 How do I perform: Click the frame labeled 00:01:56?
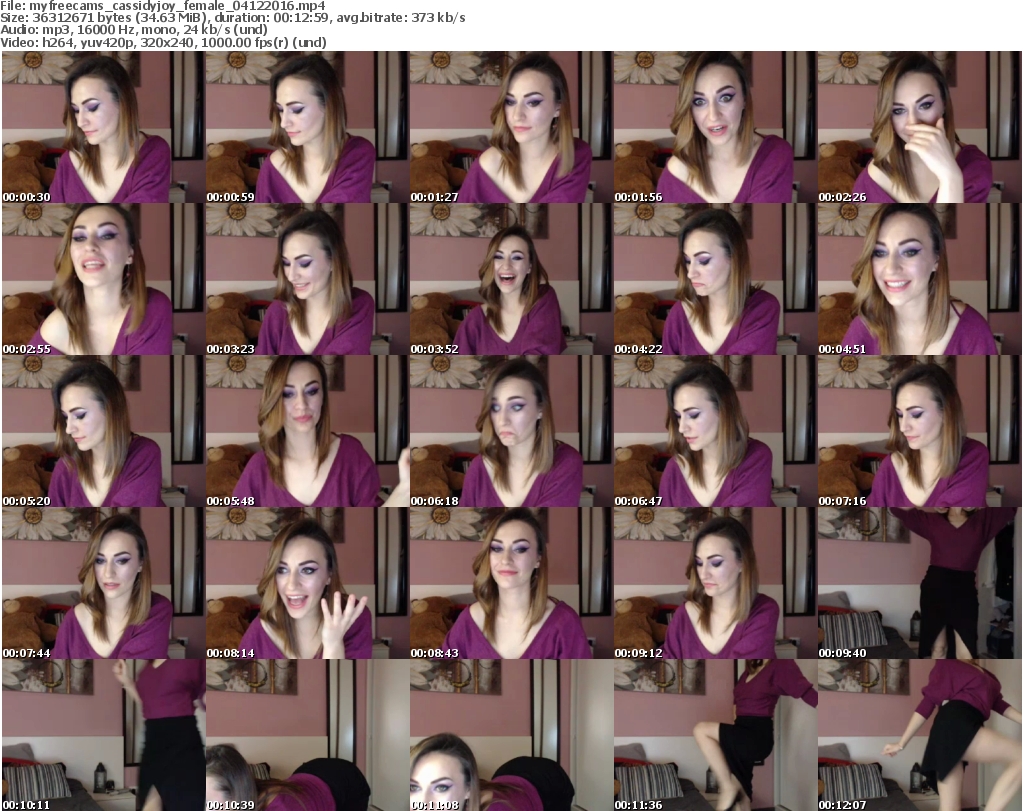tap(714, 127)
